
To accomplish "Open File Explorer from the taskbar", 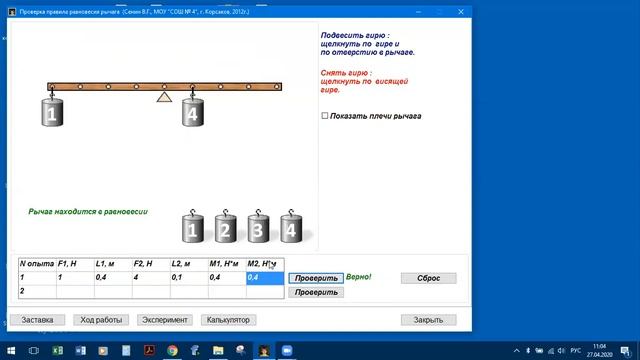I will point(218,351).
